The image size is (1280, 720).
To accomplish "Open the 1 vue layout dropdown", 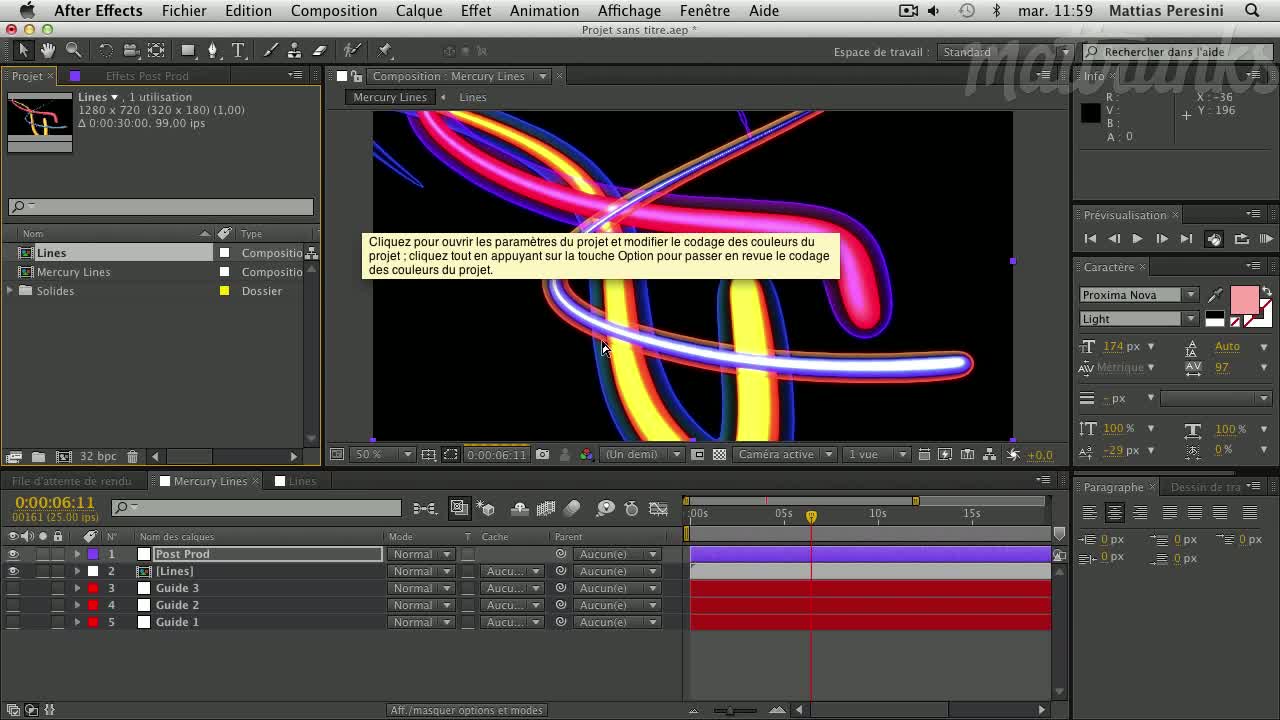I will [x=877, y=454].
